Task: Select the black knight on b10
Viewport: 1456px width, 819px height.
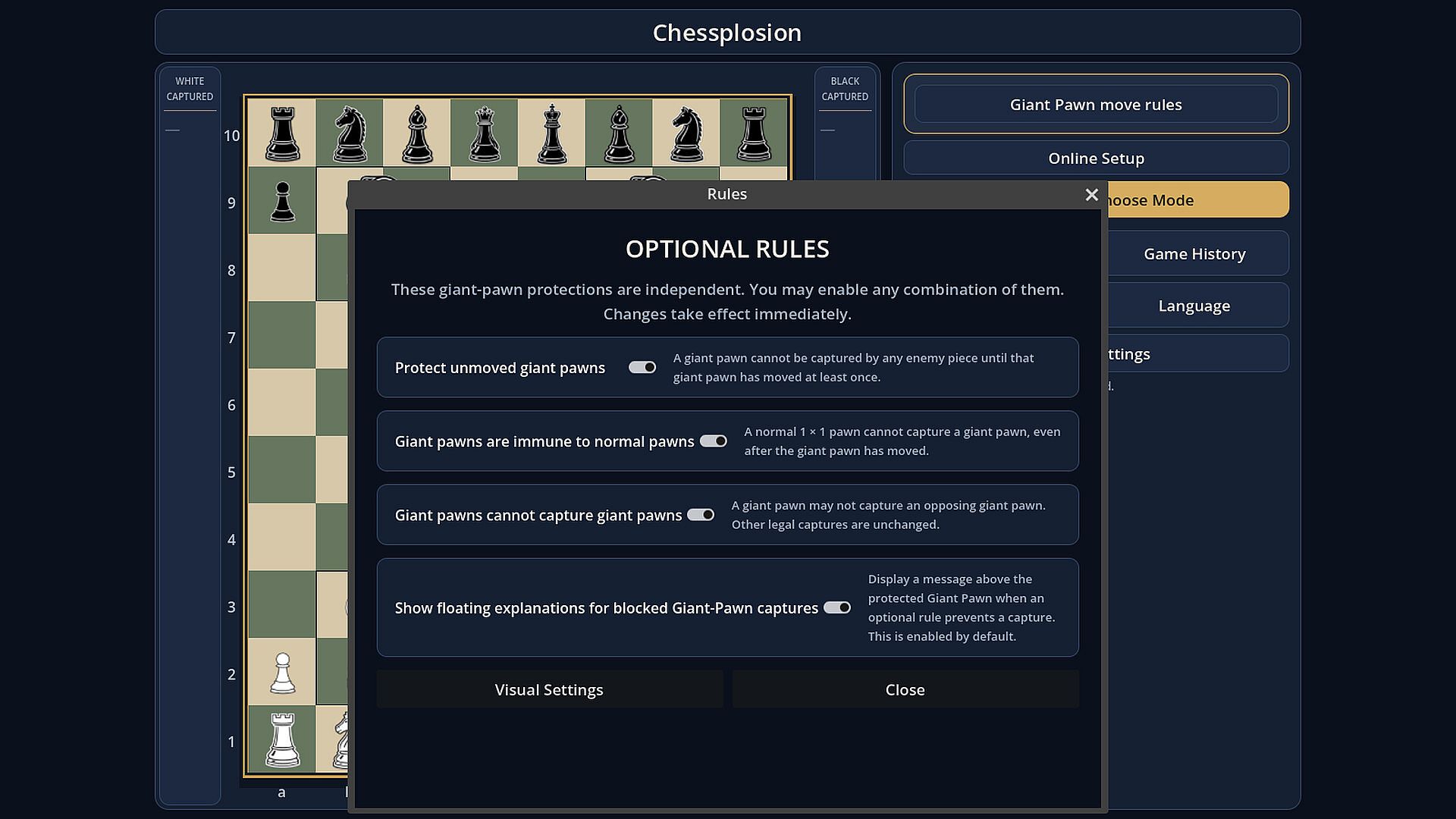Action: (350, 133)
